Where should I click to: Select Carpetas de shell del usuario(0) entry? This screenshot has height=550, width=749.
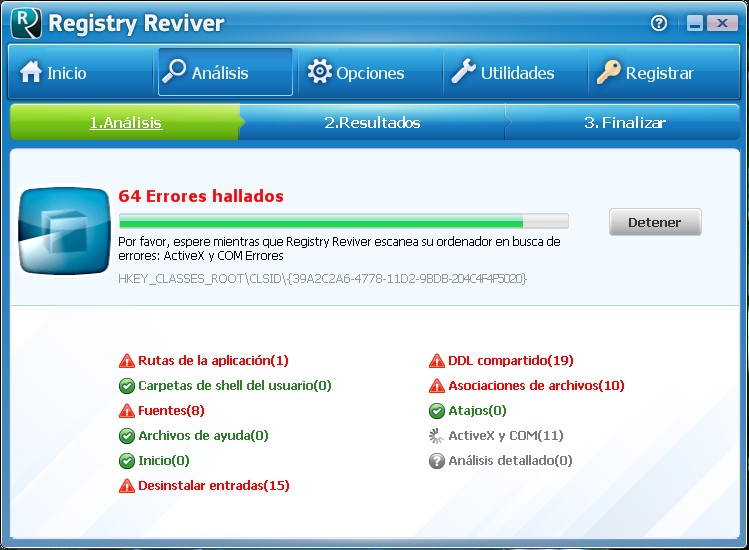[x=235, y=386]
